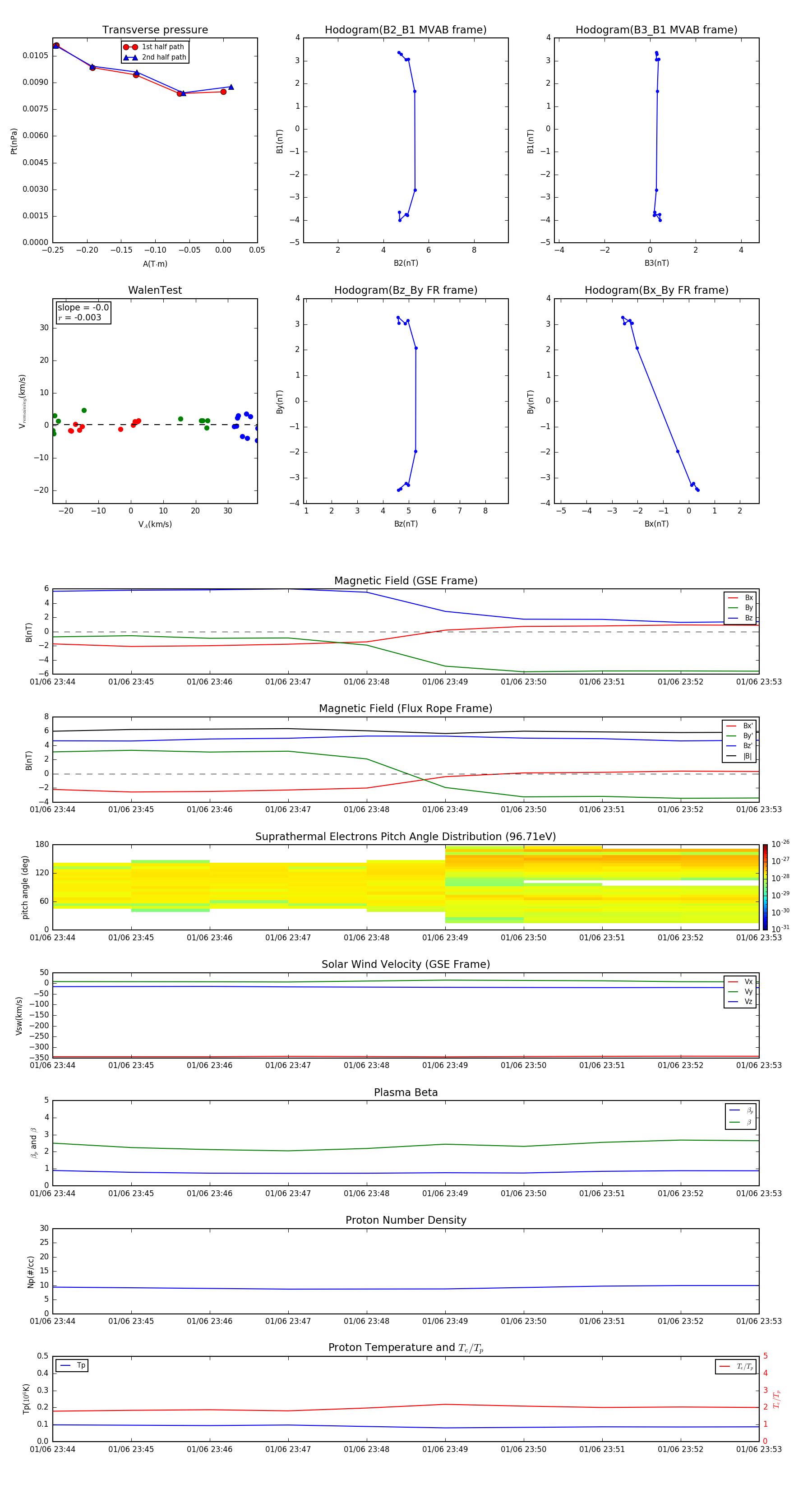The height and width of the screenshot is (1489, 812).
Task: Select "Bz'" in Flux Rope legend
Action: 740,746
